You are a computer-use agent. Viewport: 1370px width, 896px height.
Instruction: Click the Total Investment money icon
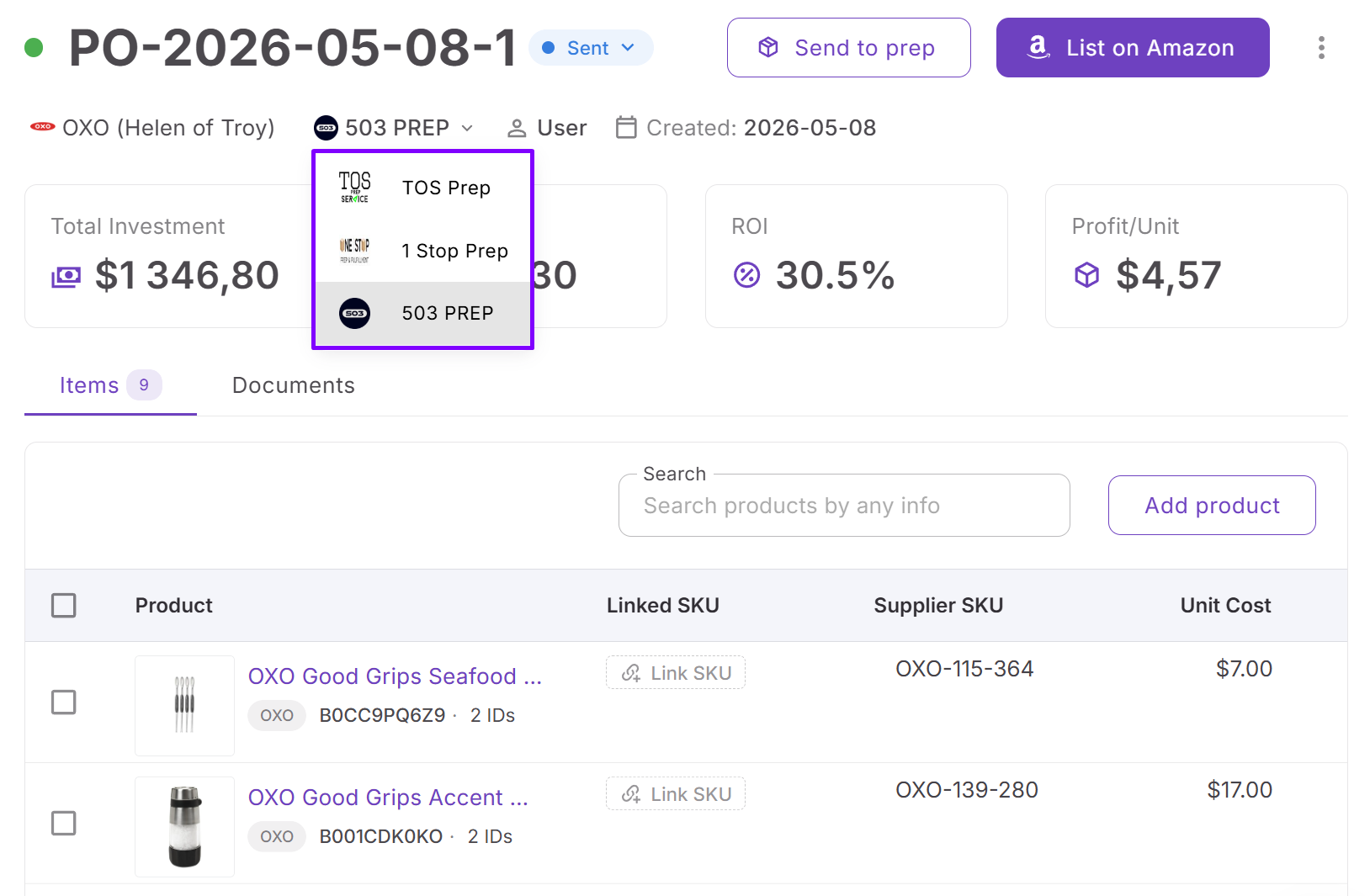(66, 276)
